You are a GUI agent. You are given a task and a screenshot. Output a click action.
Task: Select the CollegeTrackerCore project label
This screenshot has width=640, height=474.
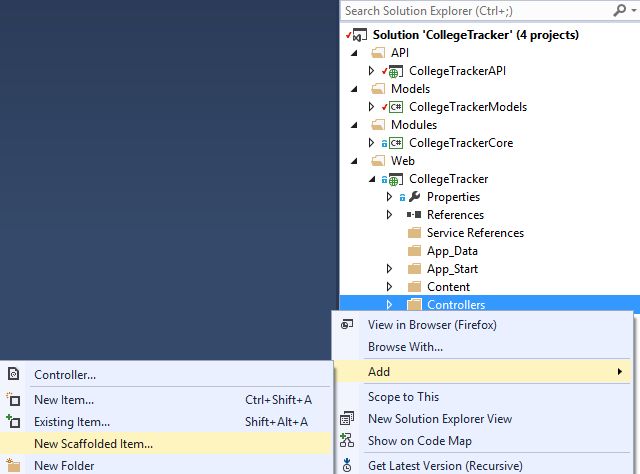(x=461, y=143)
